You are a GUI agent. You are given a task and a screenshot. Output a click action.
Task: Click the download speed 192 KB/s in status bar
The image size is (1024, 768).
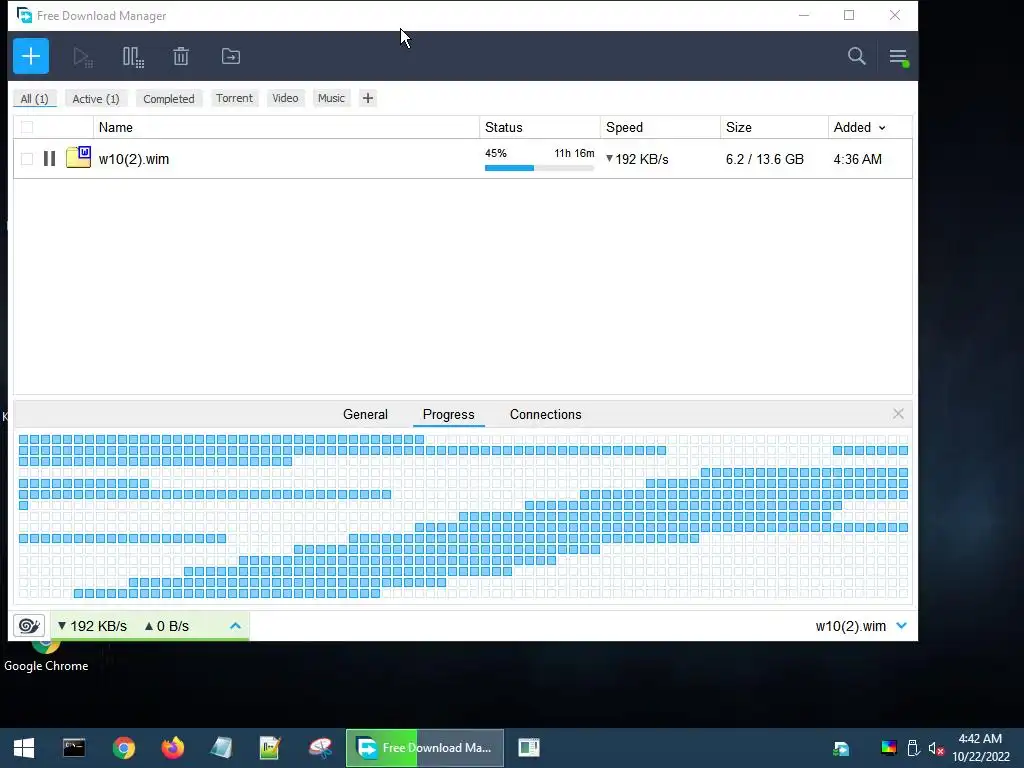pos(92,626)
